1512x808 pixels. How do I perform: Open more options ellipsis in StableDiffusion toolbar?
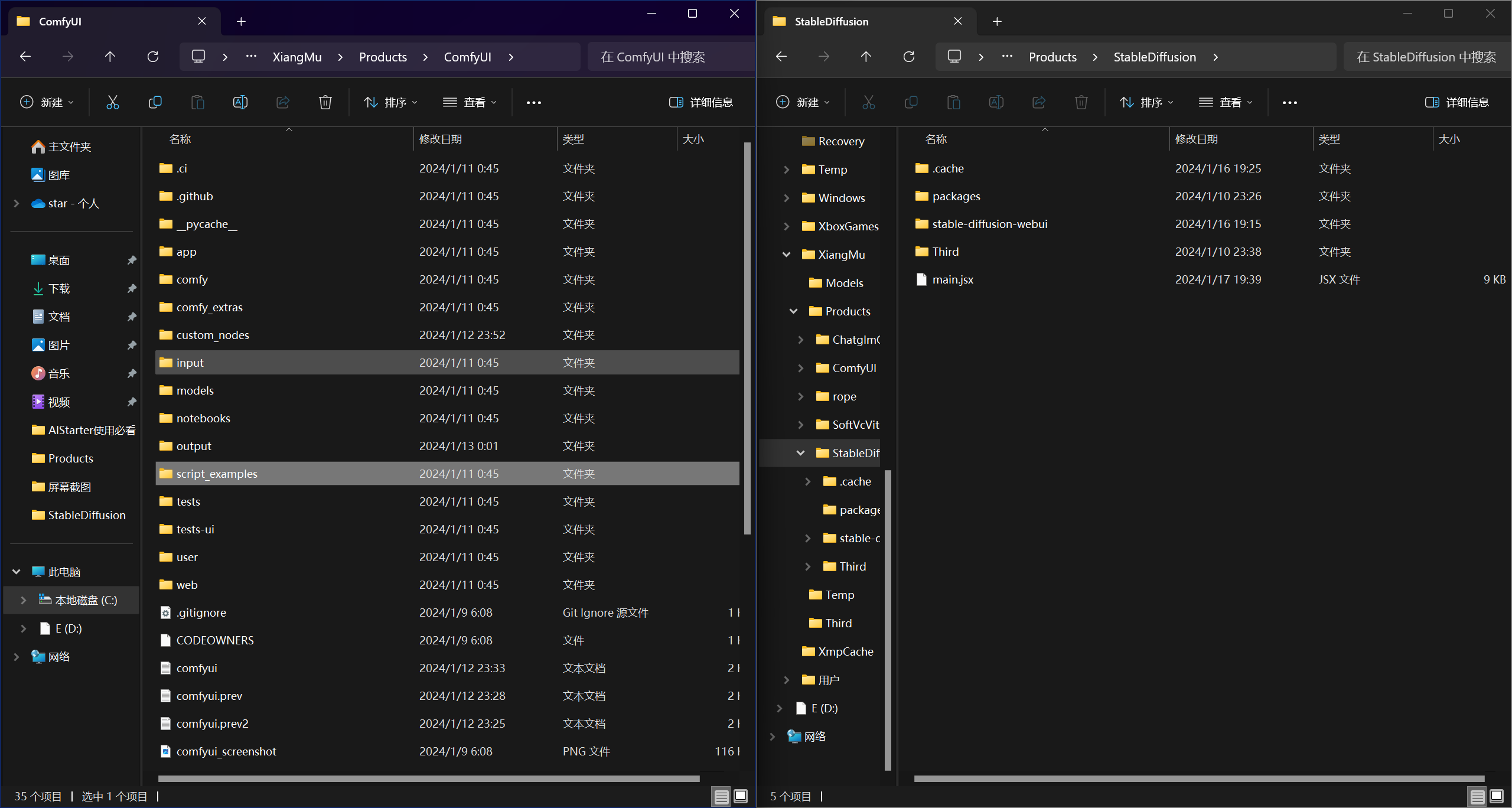(x=1289, y=102)
